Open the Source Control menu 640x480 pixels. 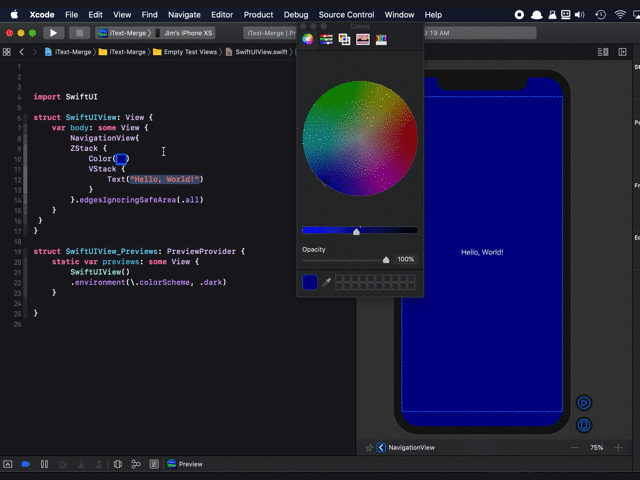(x=346, y=15)
